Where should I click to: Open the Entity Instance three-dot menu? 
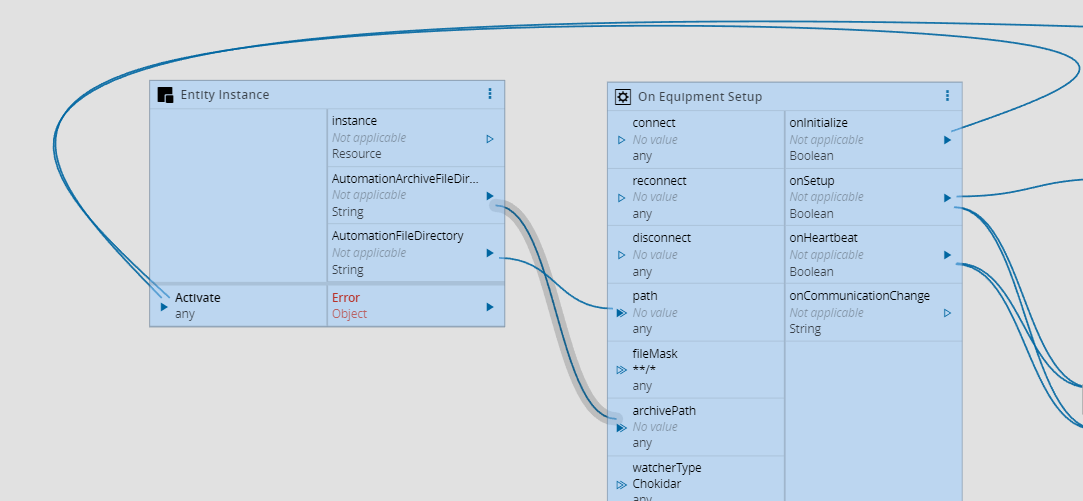pyautogui.click(x=490, y=94)
